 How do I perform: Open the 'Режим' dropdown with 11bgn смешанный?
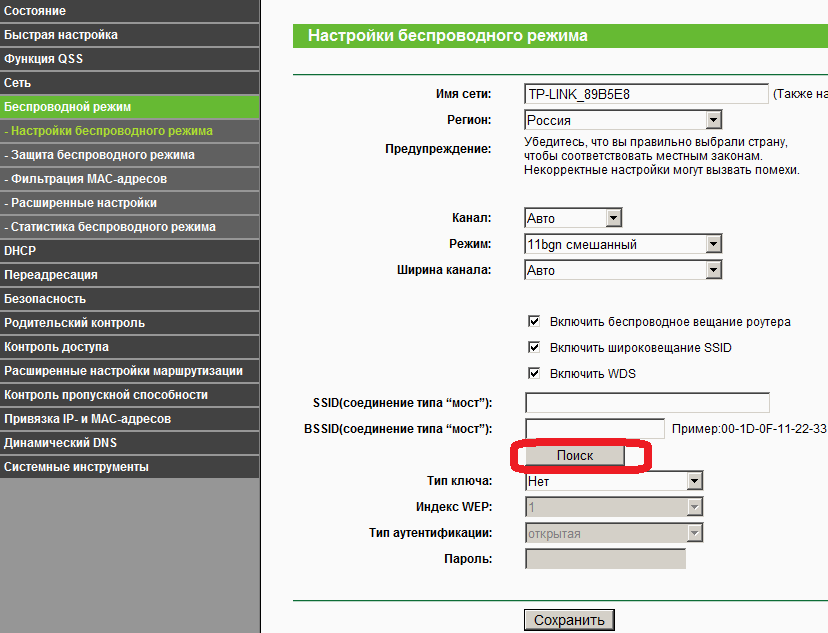point(622,244)
